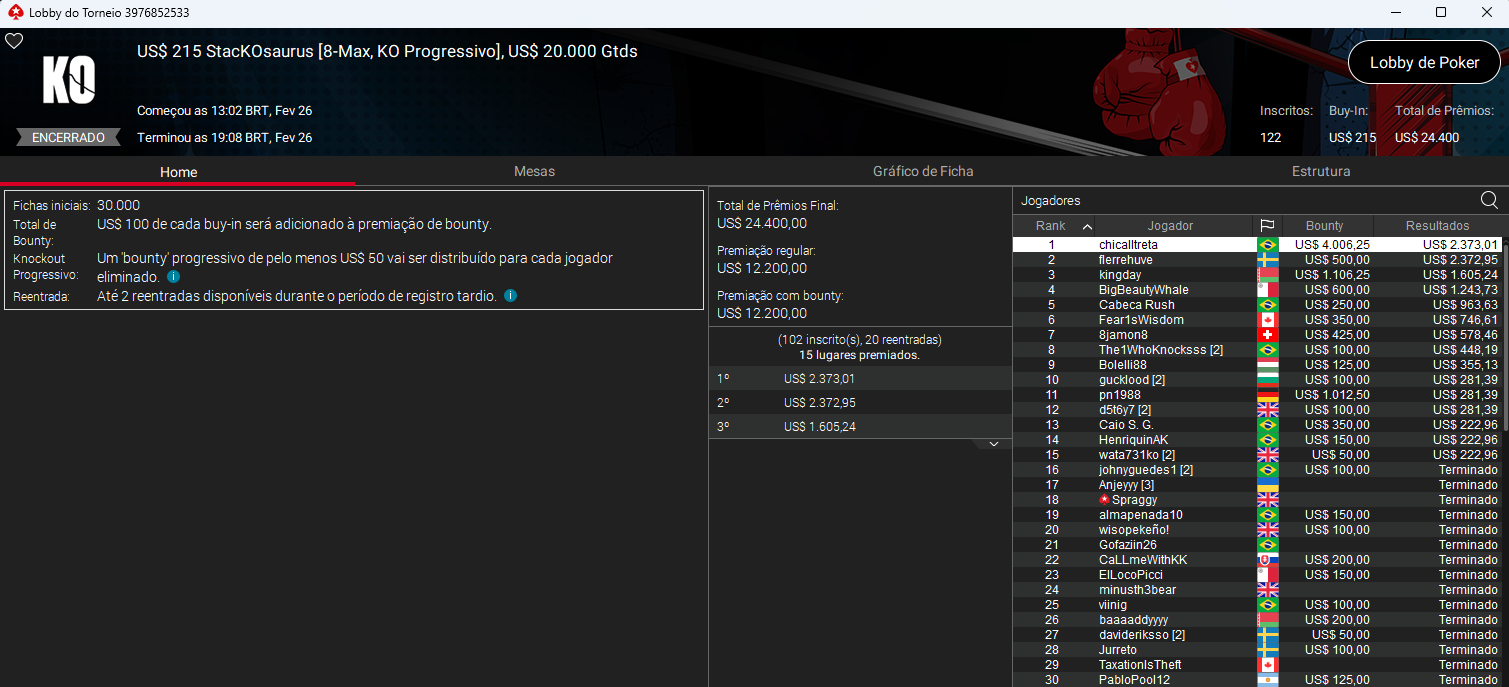
Task: Click the PokerStars logo in title bar
Action: click(12, 13)
